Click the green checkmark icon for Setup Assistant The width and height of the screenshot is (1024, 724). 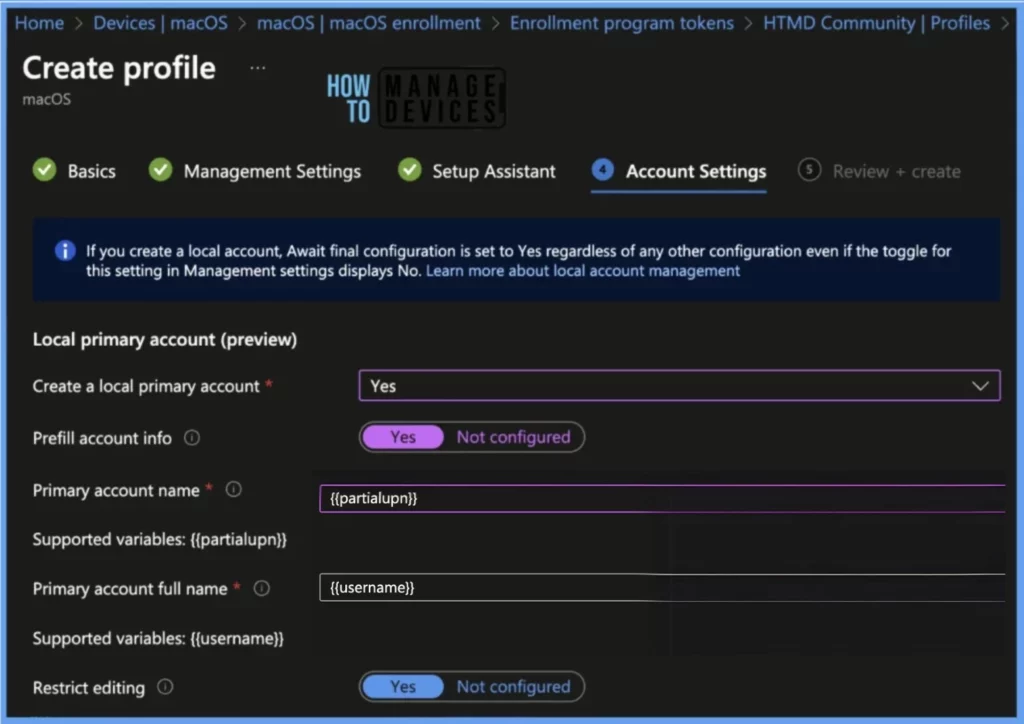click(x=409, y=171)
